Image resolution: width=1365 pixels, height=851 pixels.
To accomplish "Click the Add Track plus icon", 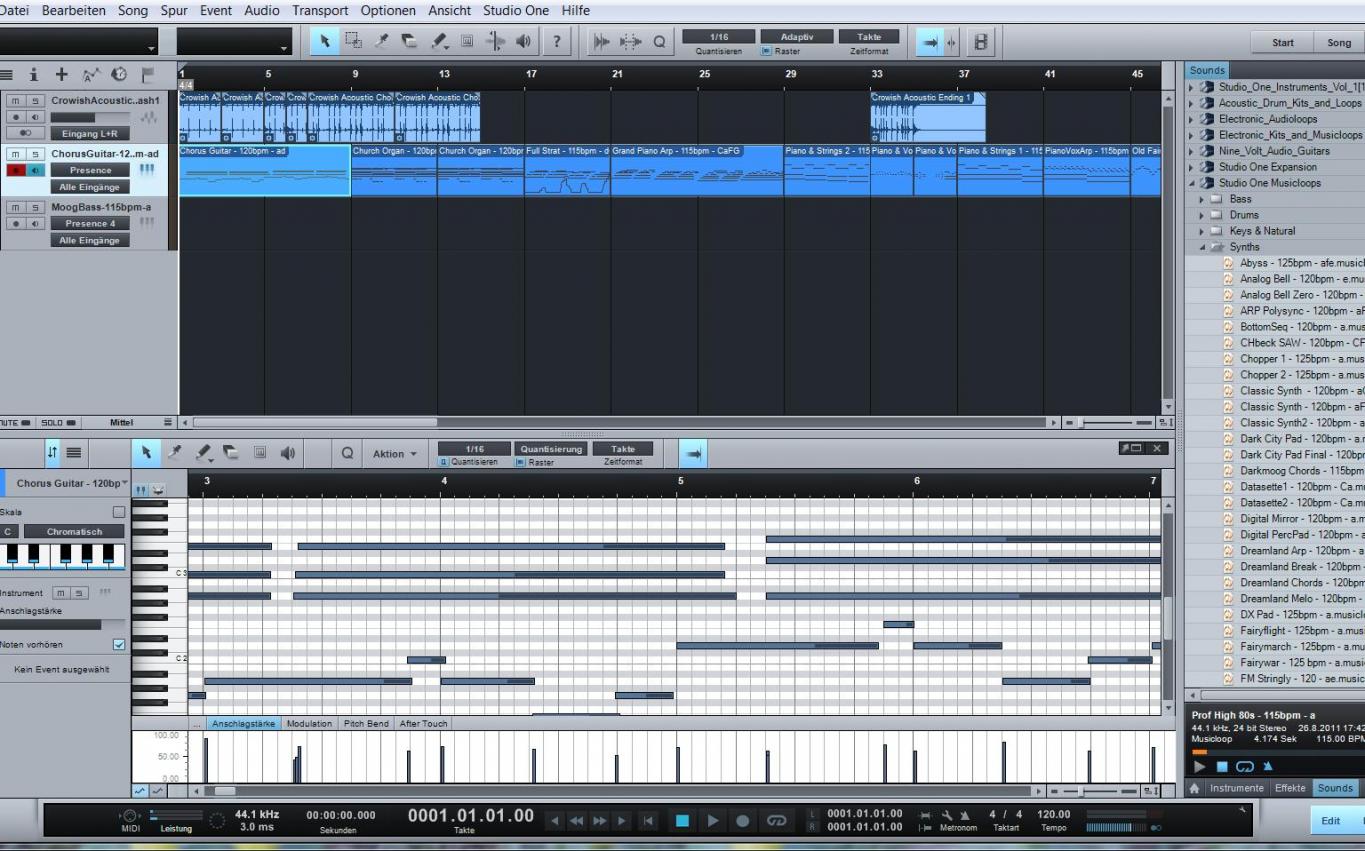I will coord(61,75).
